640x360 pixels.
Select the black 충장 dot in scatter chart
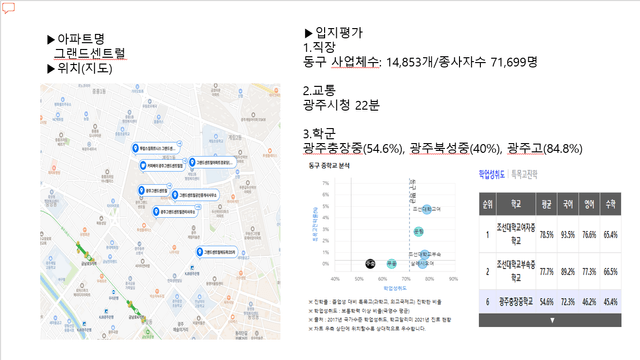click(x=370, y=264)
